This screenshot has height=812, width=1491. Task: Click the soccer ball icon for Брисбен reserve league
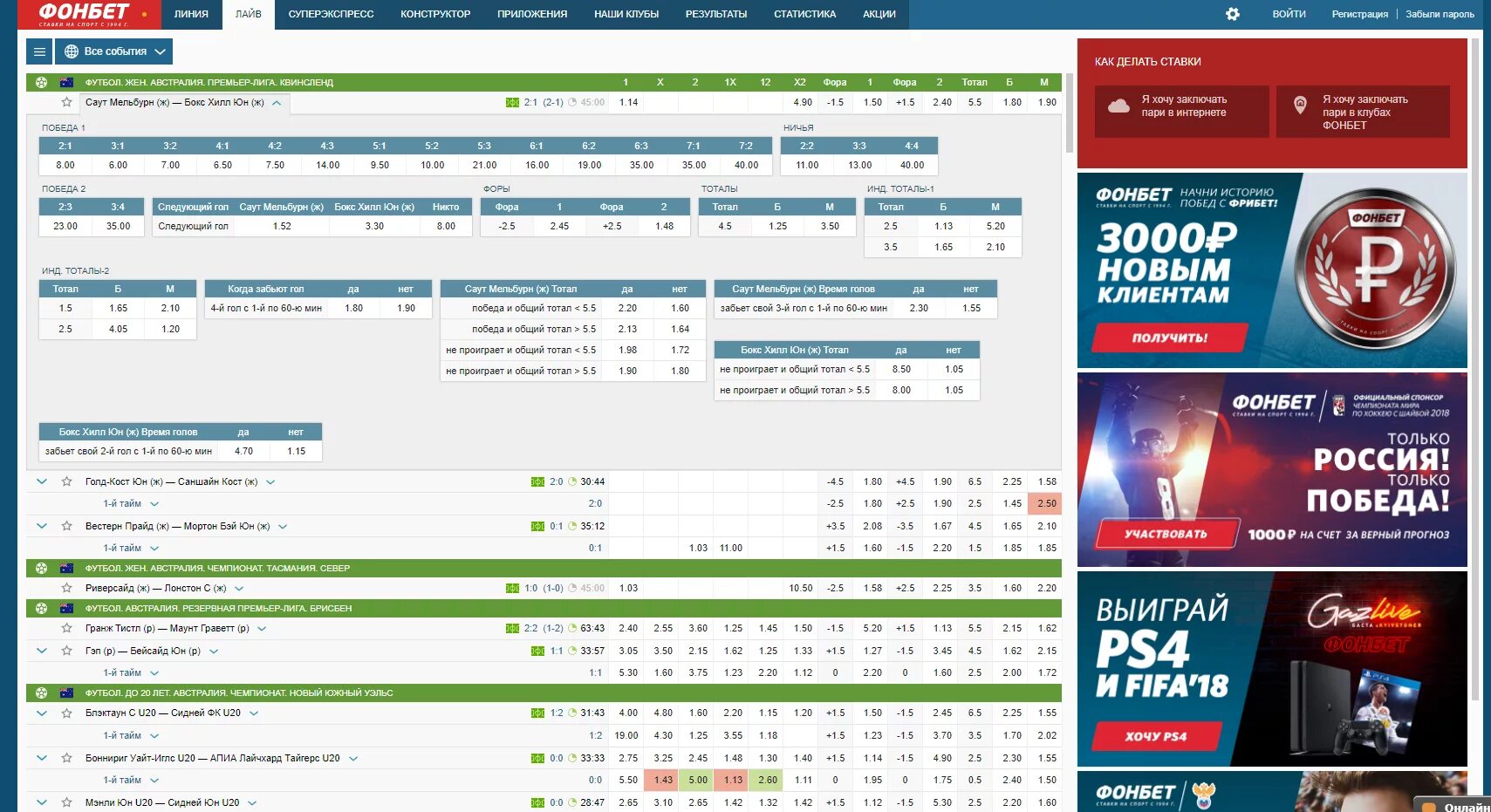pos(41,608)
